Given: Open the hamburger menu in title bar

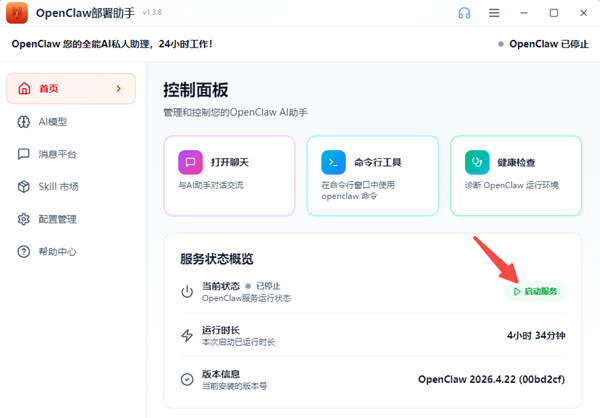Looking at the screenshot, I should [x=494, y=13].
